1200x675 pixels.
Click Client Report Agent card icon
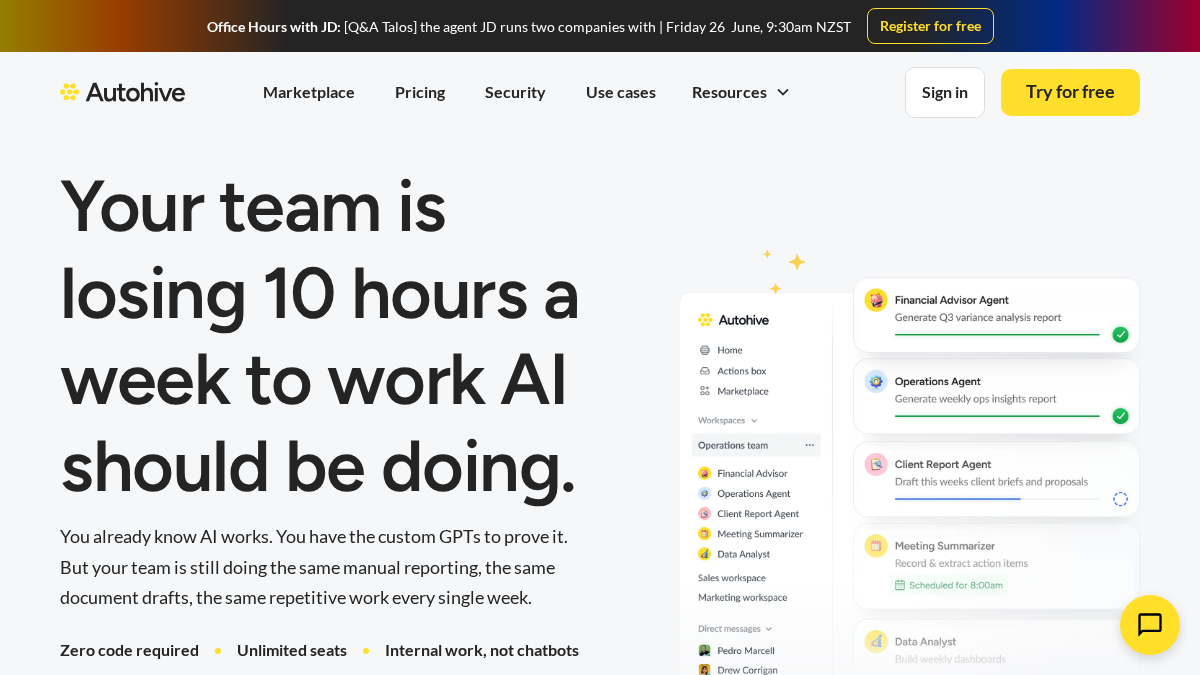[x=876, y=464]
